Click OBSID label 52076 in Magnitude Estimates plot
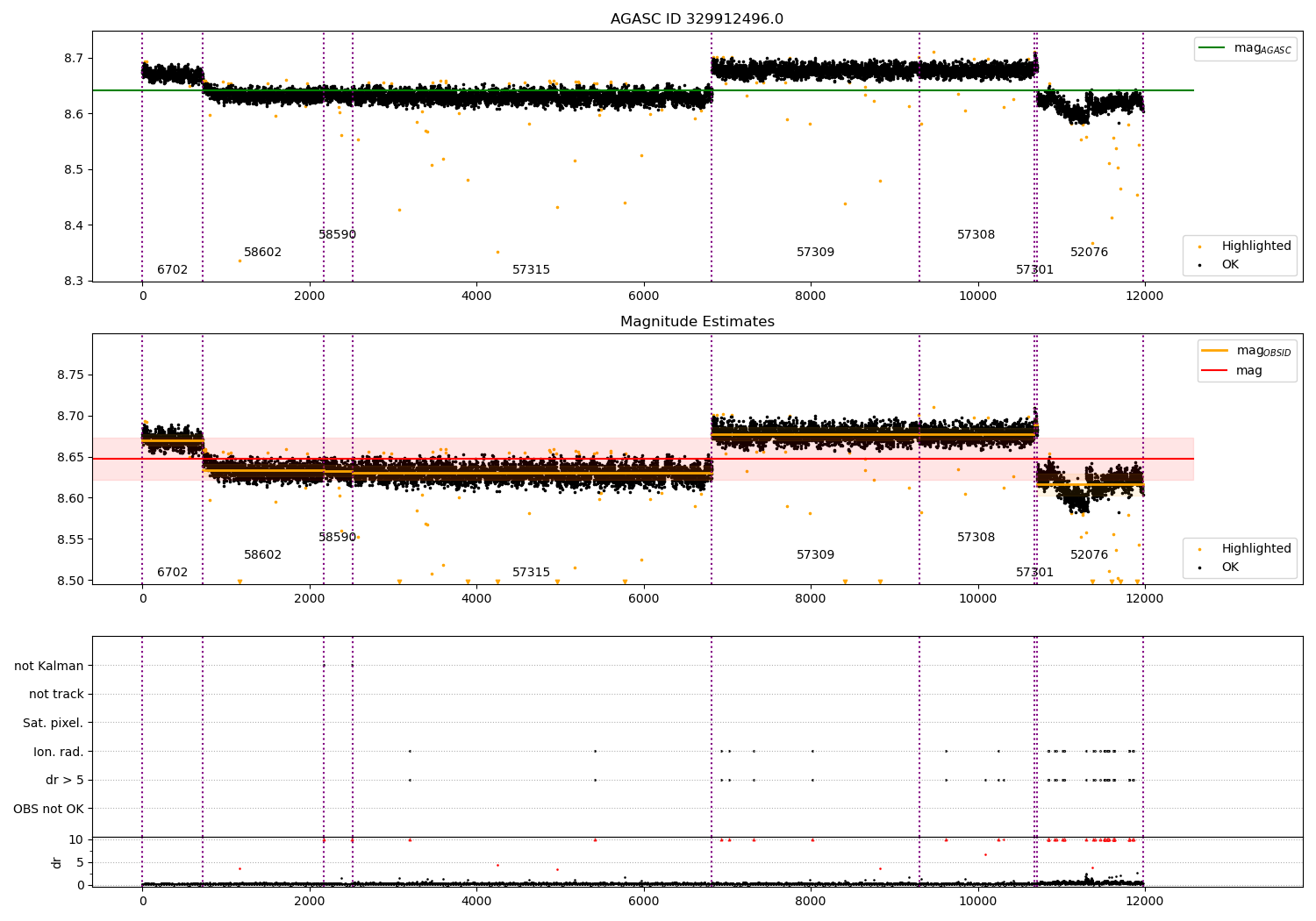This screenshot has height=921, width=1316. [x=1089, y=555]
